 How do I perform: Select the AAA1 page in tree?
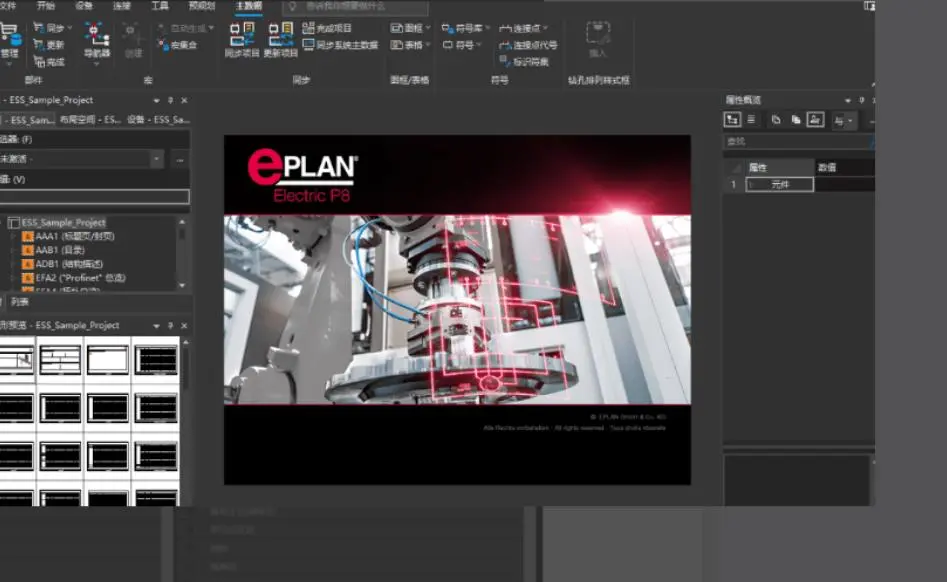click(74, 236)
